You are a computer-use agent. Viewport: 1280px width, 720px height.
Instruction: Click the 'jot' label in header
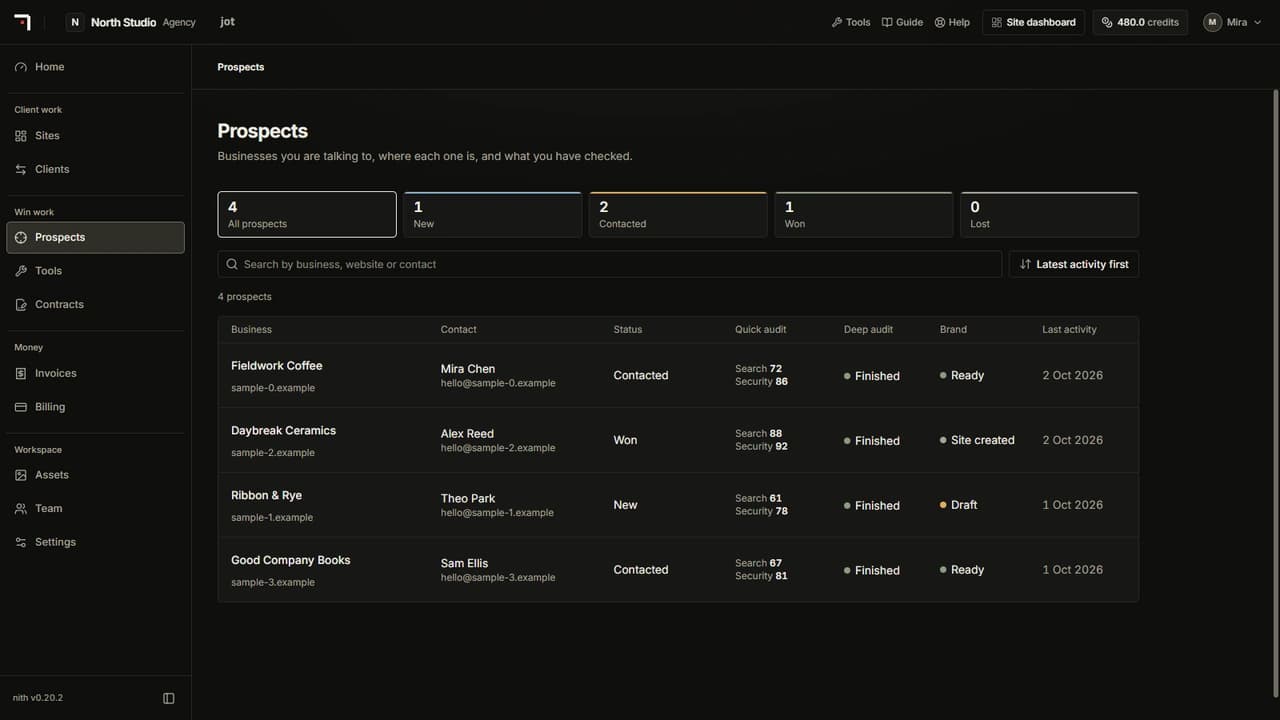pyautogui.click(x=227, y=22)
